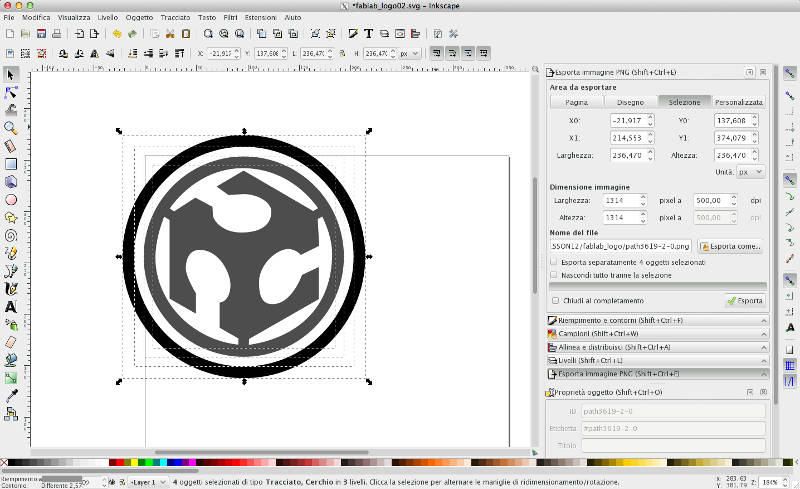Switch to the Disegno export area tab
The height and width of the screenshot is (489, 800).
click(x=631, y=102)
